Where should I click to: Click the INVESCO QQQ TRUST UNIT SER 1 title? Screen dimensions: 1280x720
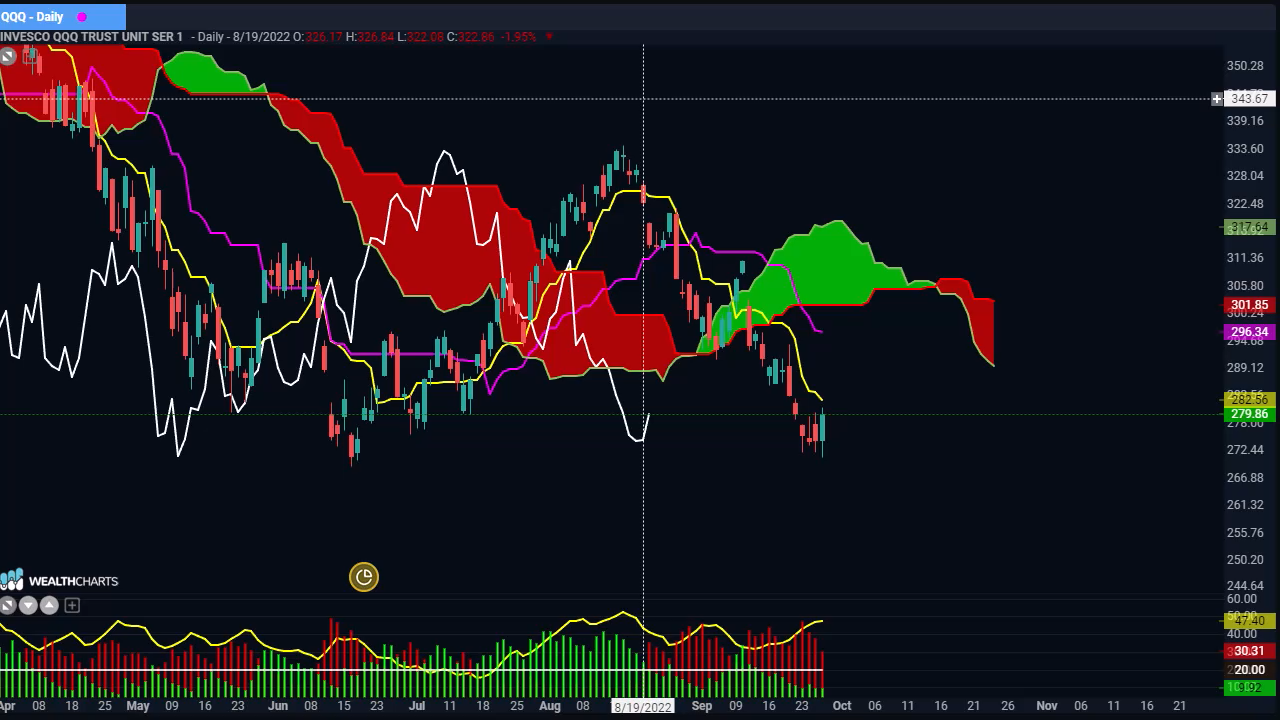click(x=92, y=37)
